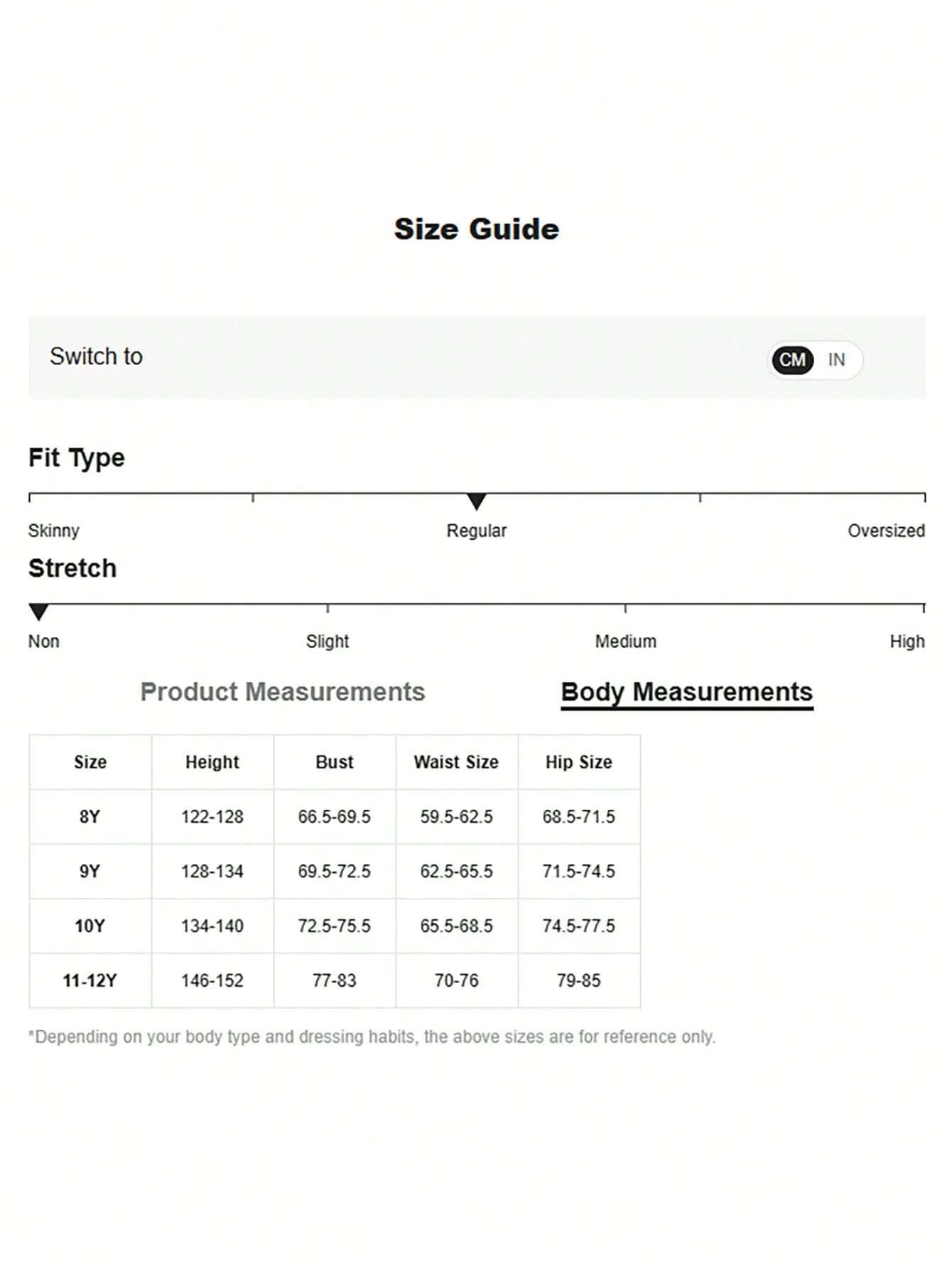Image resolution: width=952 pixels, height=1268 pixels.
Task: Select the 10Y size cell
Action: click(90, 926)
